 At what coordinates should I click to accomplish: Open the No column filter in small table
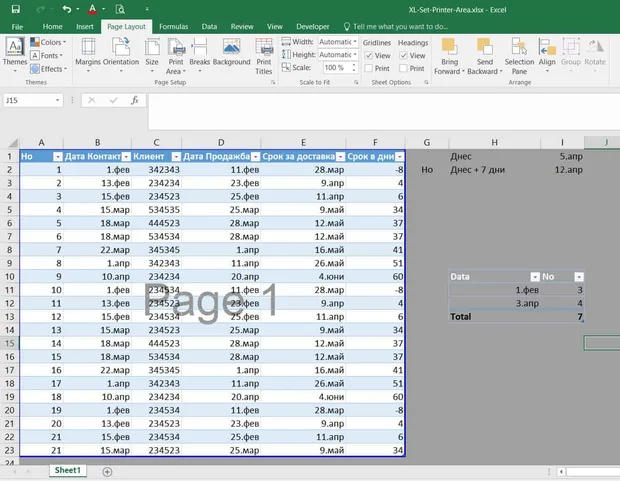point(579,277)
